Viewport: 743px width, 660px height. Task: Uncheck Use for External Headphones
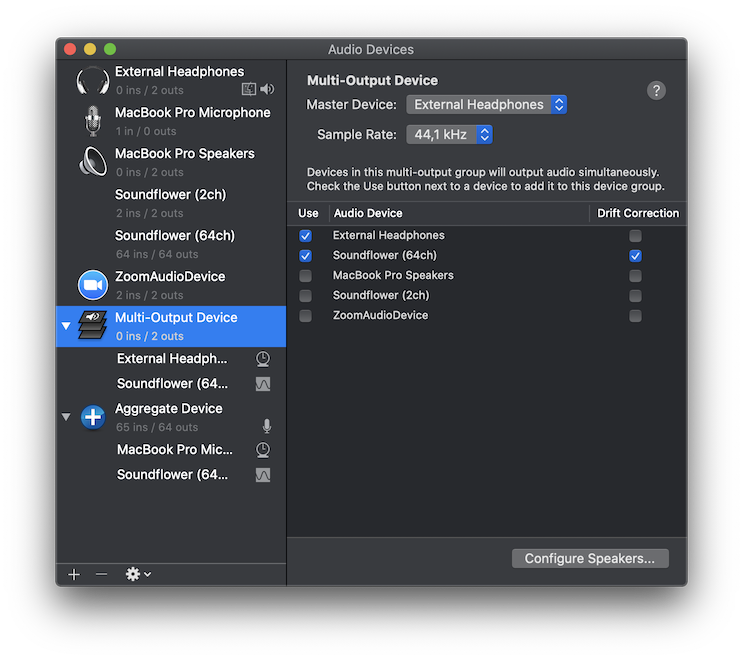(306, 236)
